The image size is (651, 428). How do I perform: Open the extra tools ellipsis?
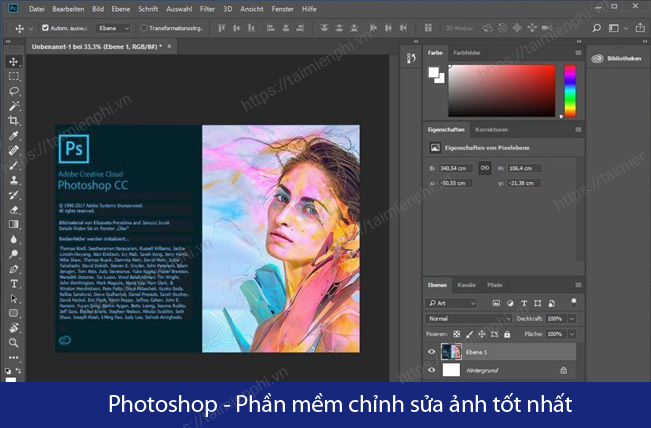[13, 357]
